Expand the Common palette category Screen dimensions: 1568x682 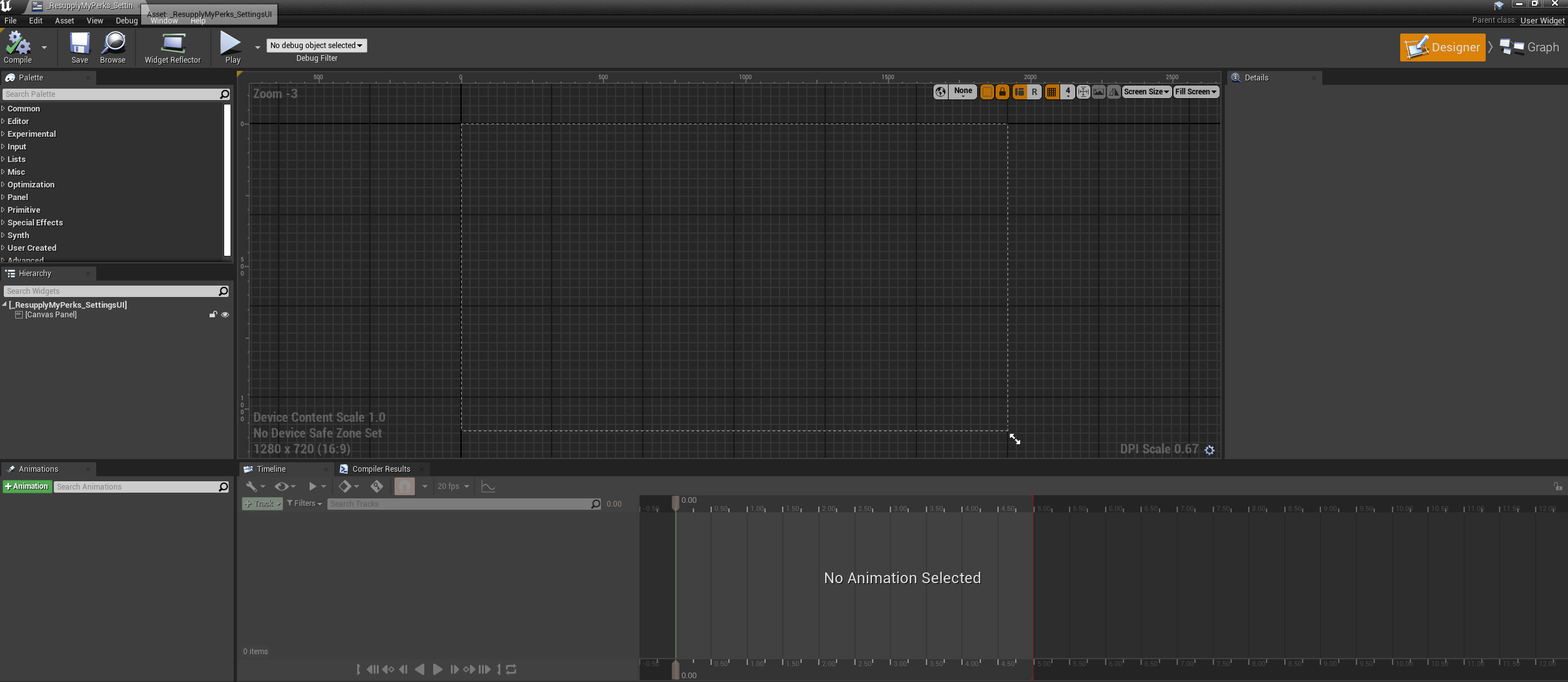click(x=23, y=109)
